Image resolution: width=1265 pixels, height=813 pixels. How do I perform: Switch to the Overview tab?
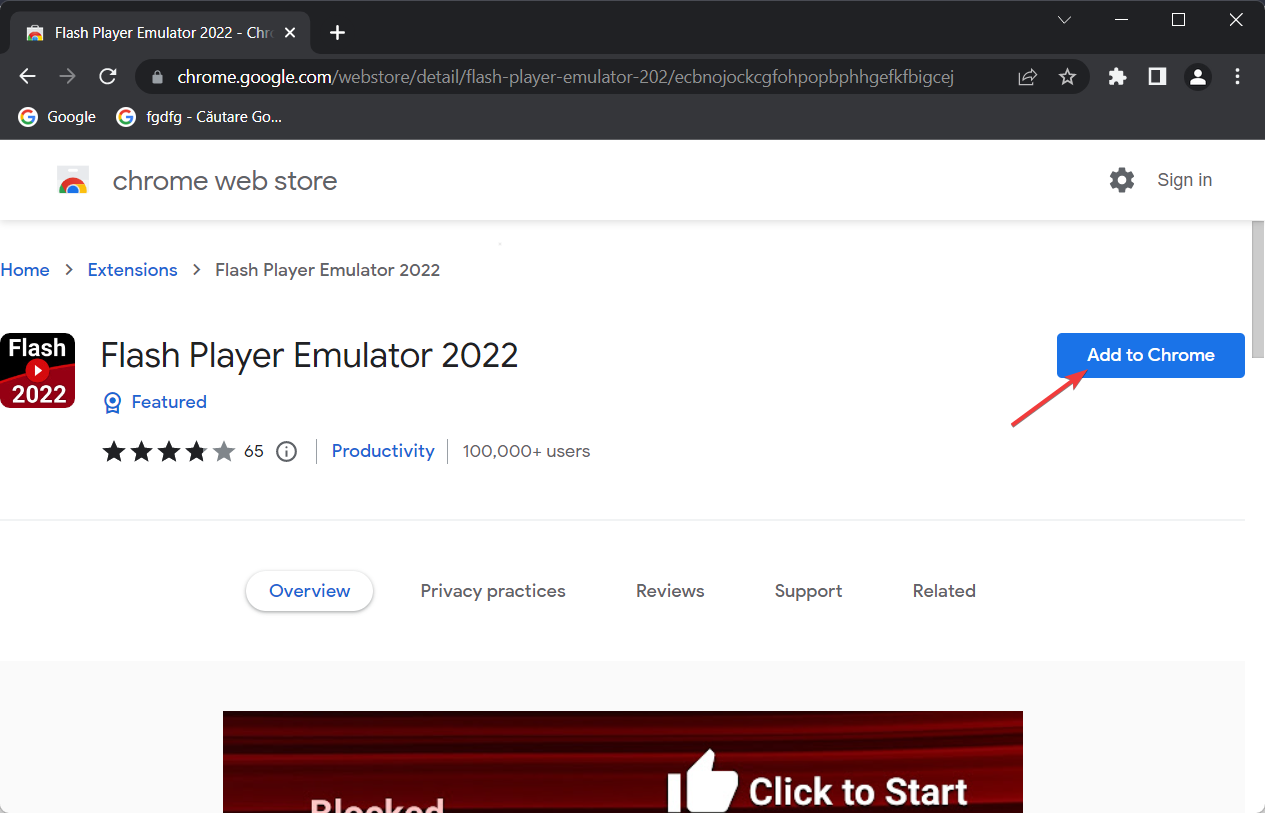point(309,591)
